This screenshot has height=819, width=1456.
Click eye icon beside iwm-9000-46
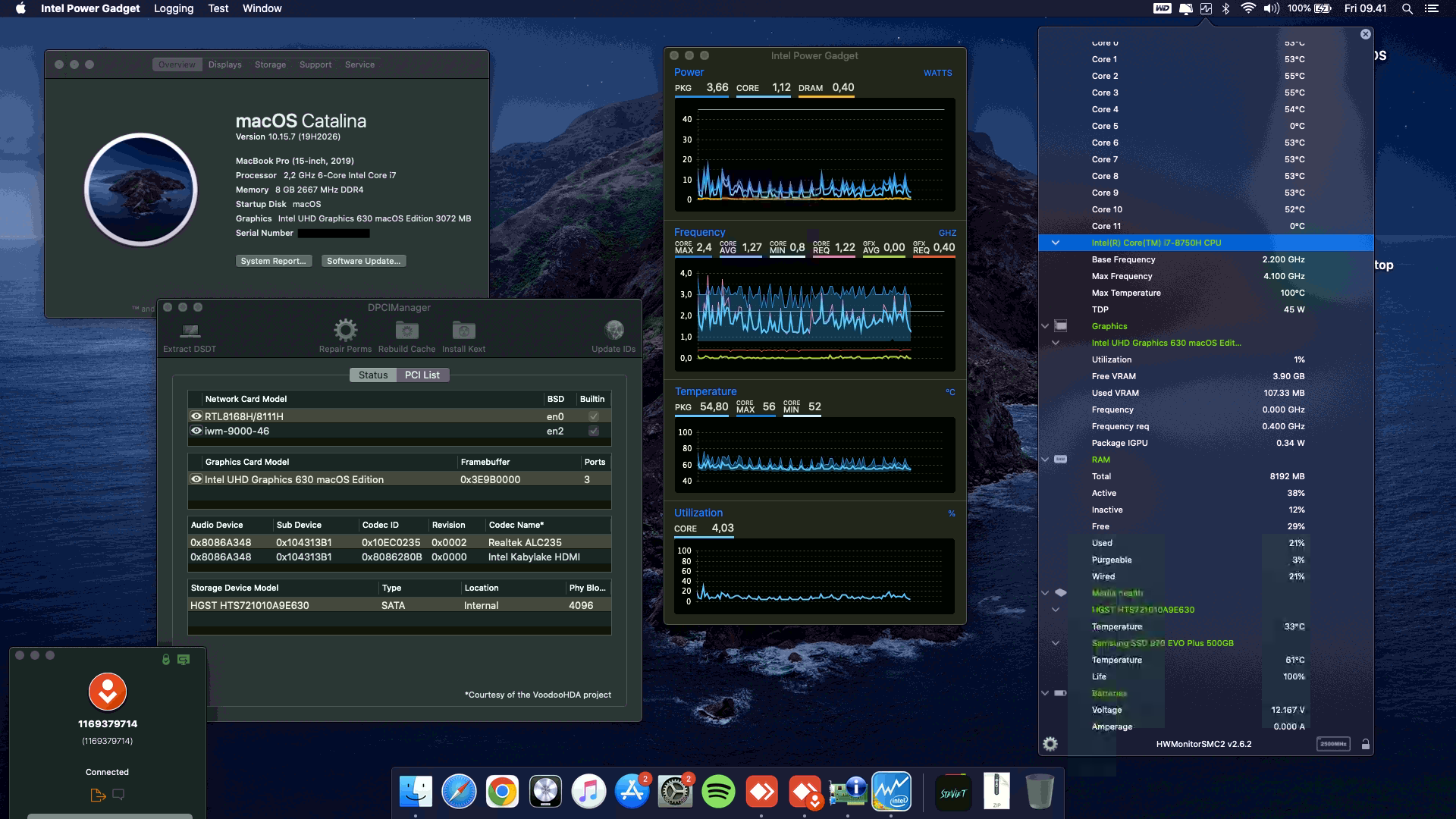click(196, 431)
